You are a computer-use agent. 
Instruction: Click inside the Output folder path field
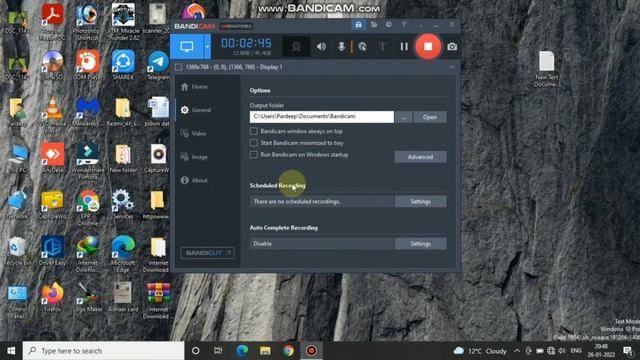322,117
